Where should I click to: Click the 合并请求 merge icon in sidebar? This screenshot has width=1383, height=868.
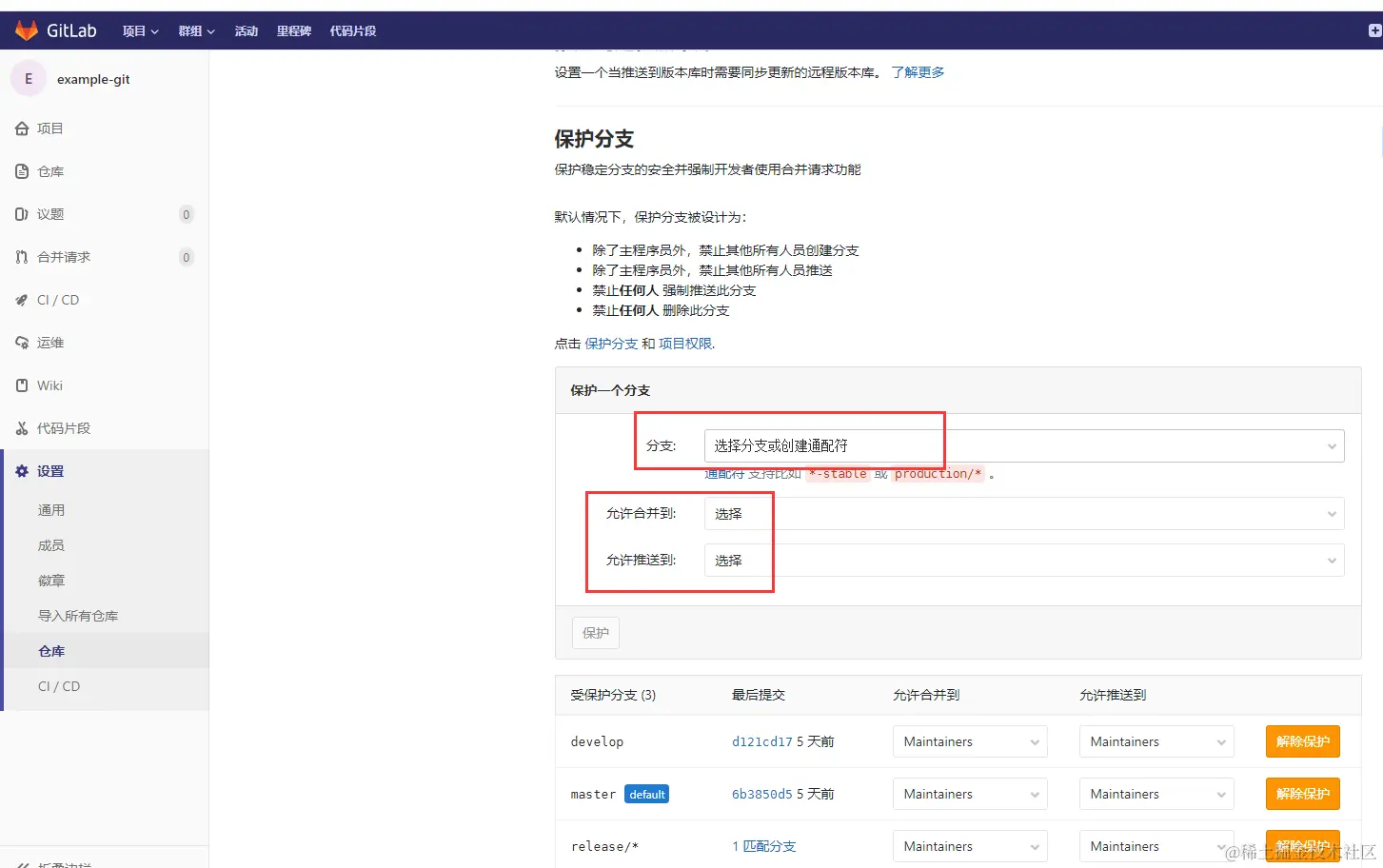(22, 257)
